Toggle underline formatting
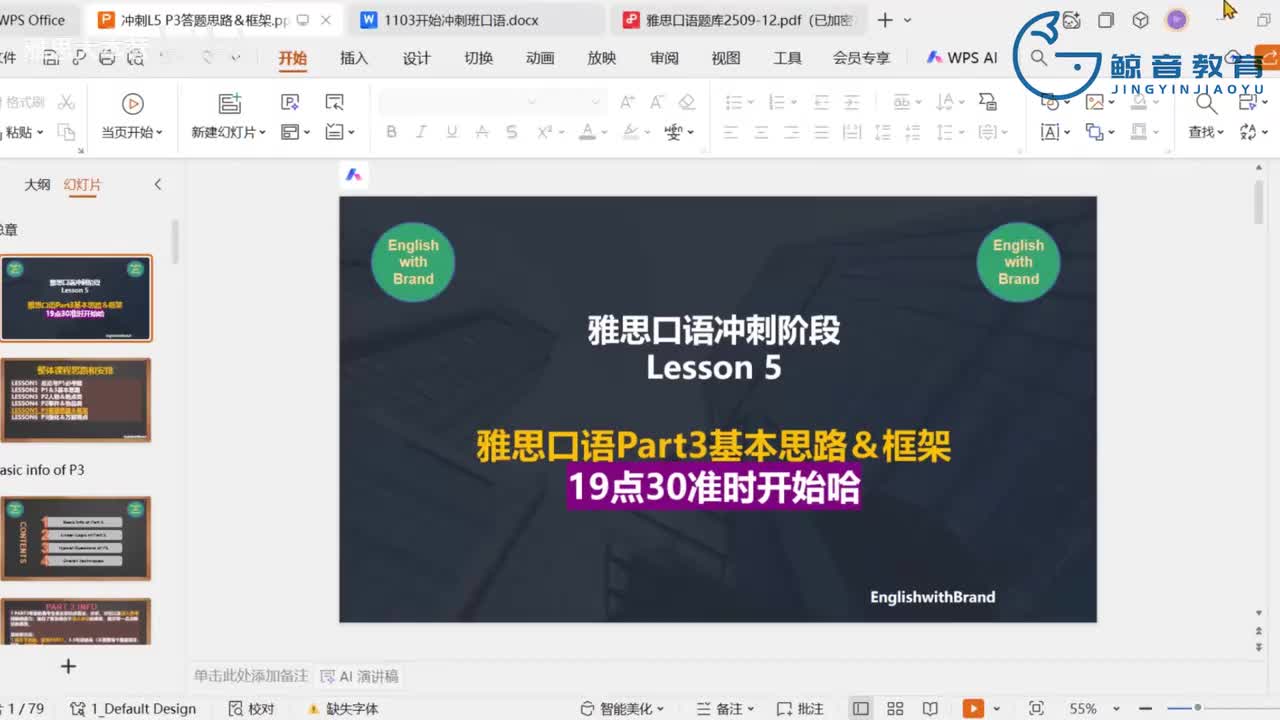Viewport: 1280px width, 720px height. (x=451, y=132)
